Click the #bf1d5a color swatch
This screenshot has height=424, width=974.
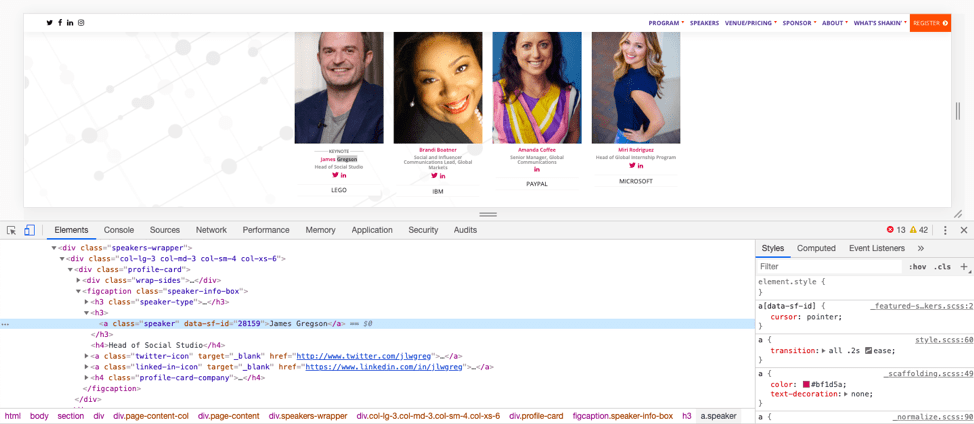click(x=806, y=384)
